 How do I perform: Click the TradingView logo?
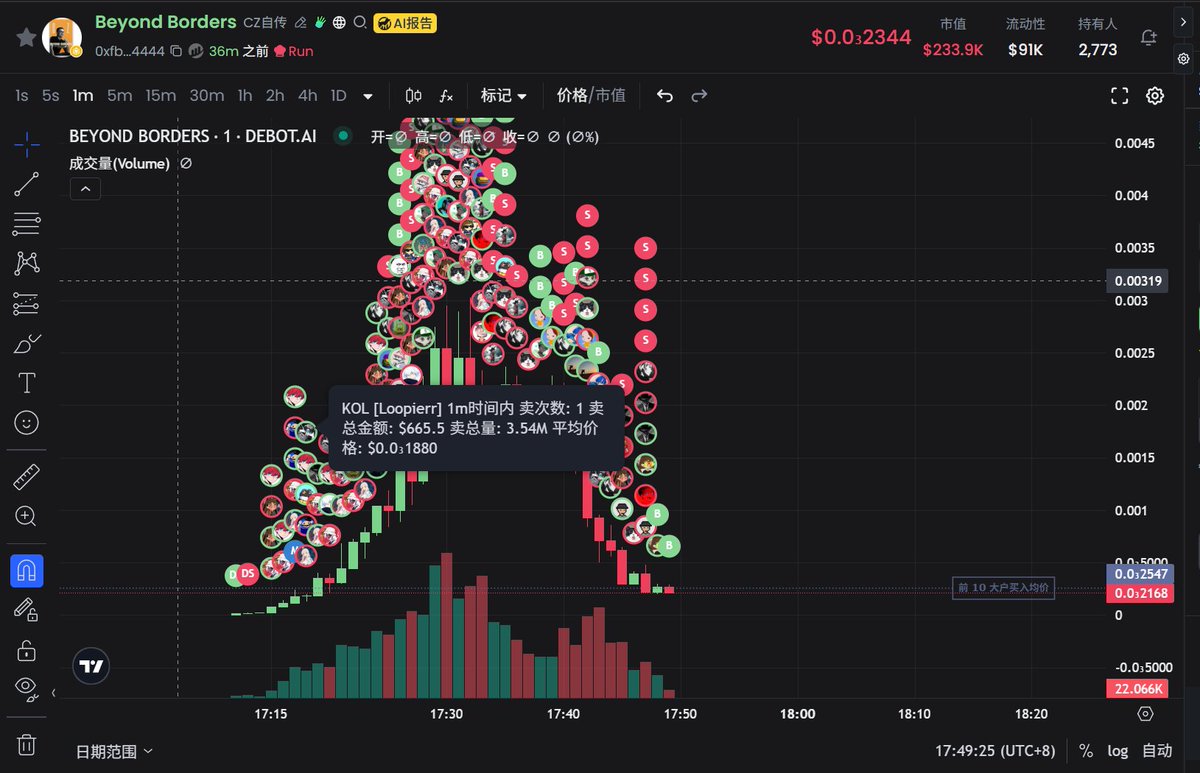91,666
